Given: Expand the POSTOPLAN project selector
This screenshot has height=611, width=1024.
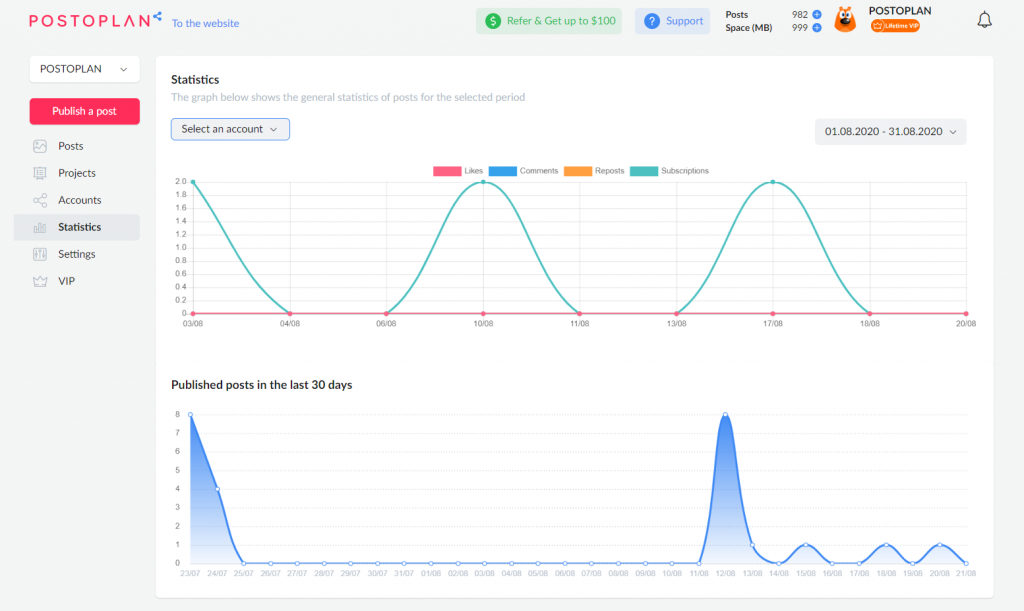Looking at the screenshot, I should (84, 69).
